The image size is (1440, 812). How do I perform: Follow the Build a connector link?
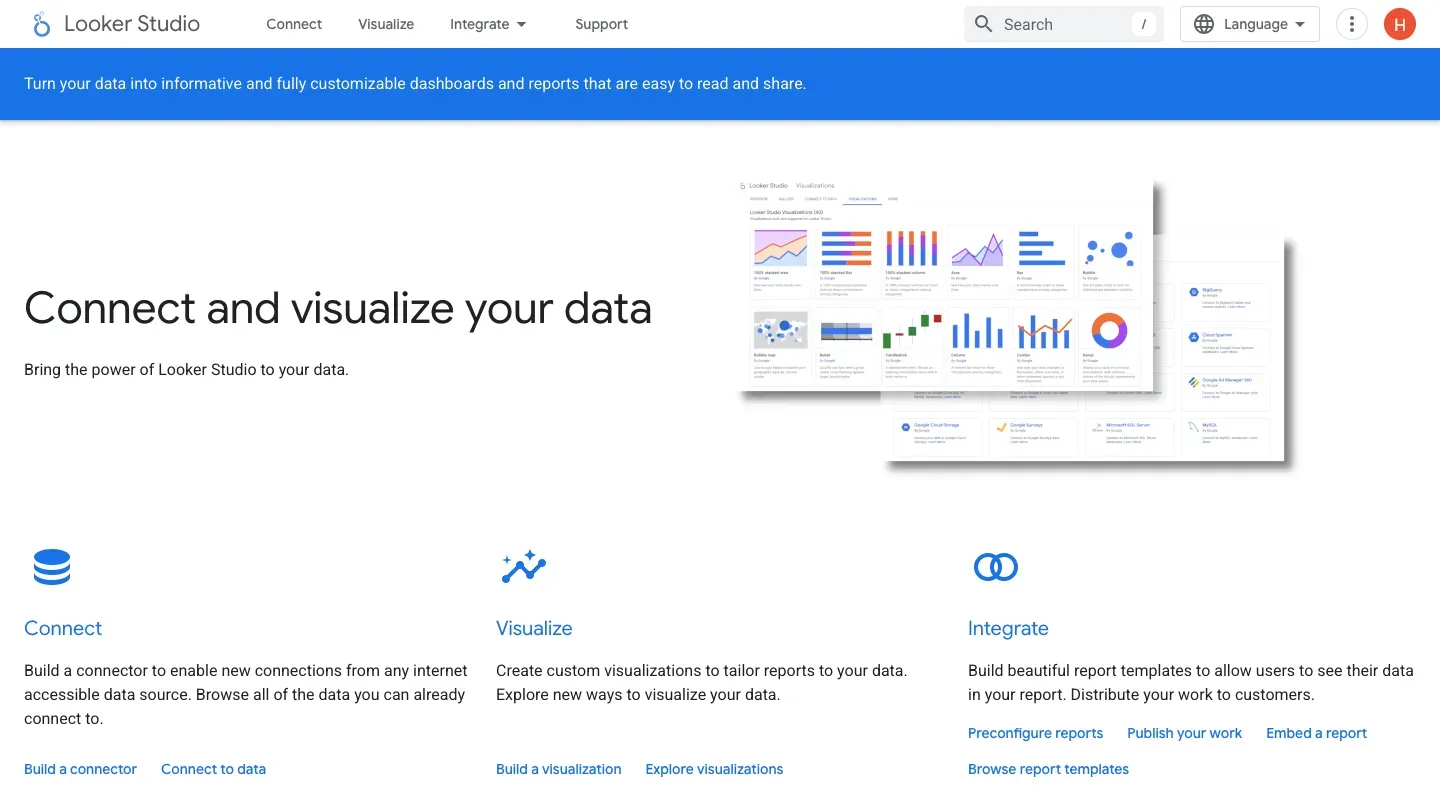(80, 769)
